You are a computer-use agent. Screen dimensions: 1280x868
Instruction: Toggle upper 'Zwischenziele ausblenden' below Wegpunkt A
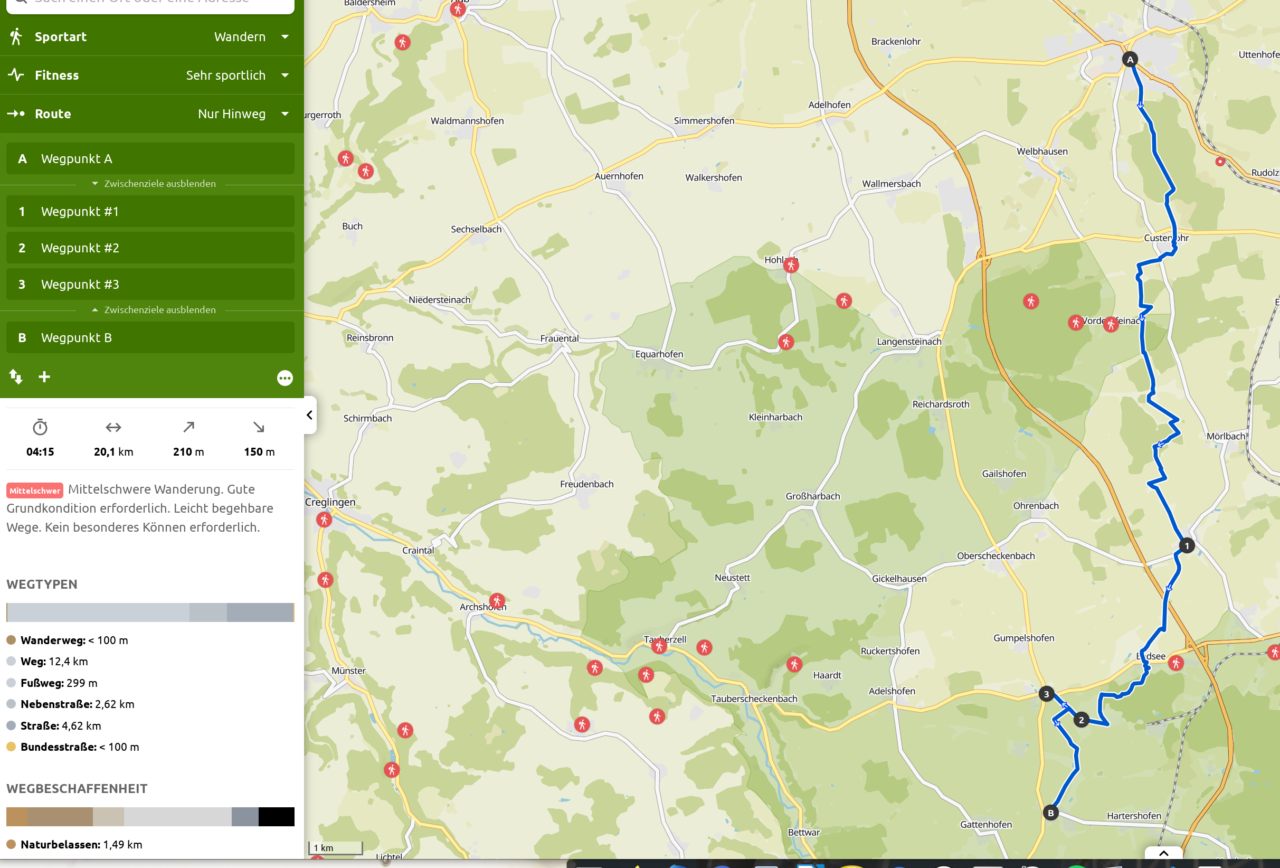click(153, 184)
